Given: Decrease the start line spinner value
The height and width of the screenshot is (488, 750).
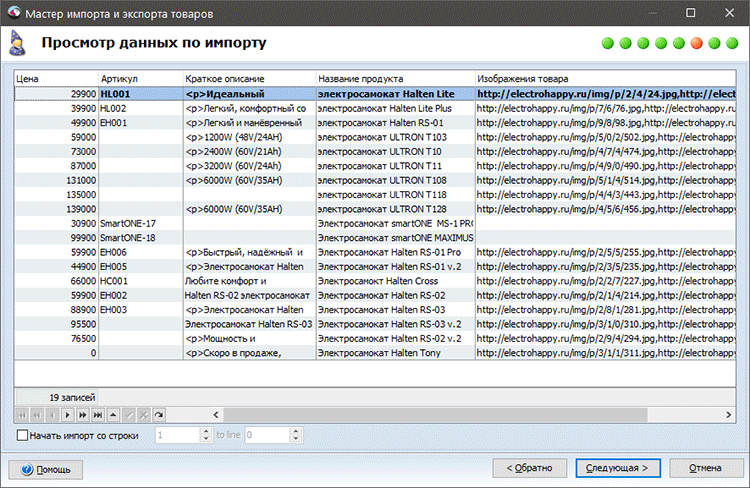Looking at the screenshot, I should coord(206,439).
